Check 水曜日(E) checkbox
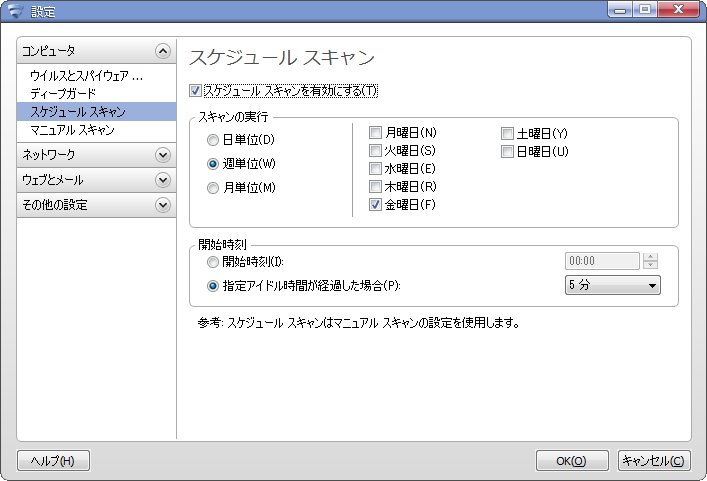Image resolution: width=707 pixels, height=481 pixels. [375, 169]
